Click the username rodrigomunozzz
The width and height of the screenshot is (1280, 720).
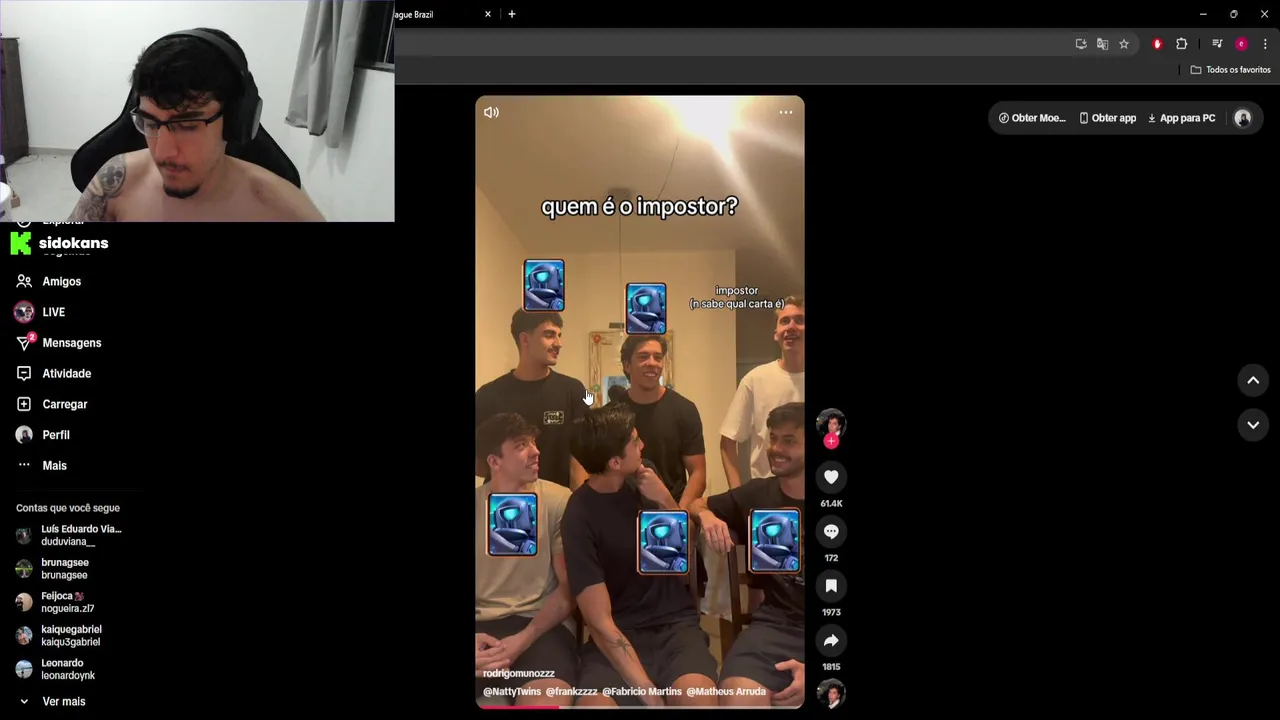coord(518,674)
